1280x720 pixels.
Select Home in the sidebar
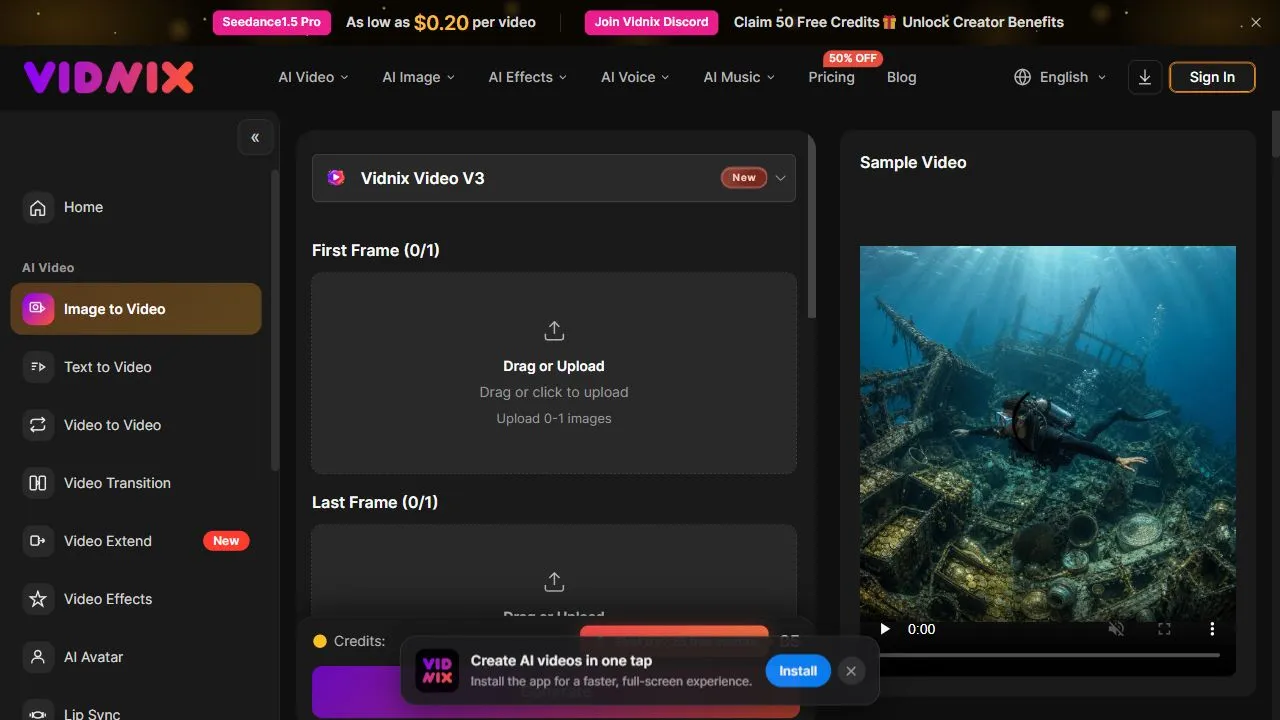[x=136, y=207]
